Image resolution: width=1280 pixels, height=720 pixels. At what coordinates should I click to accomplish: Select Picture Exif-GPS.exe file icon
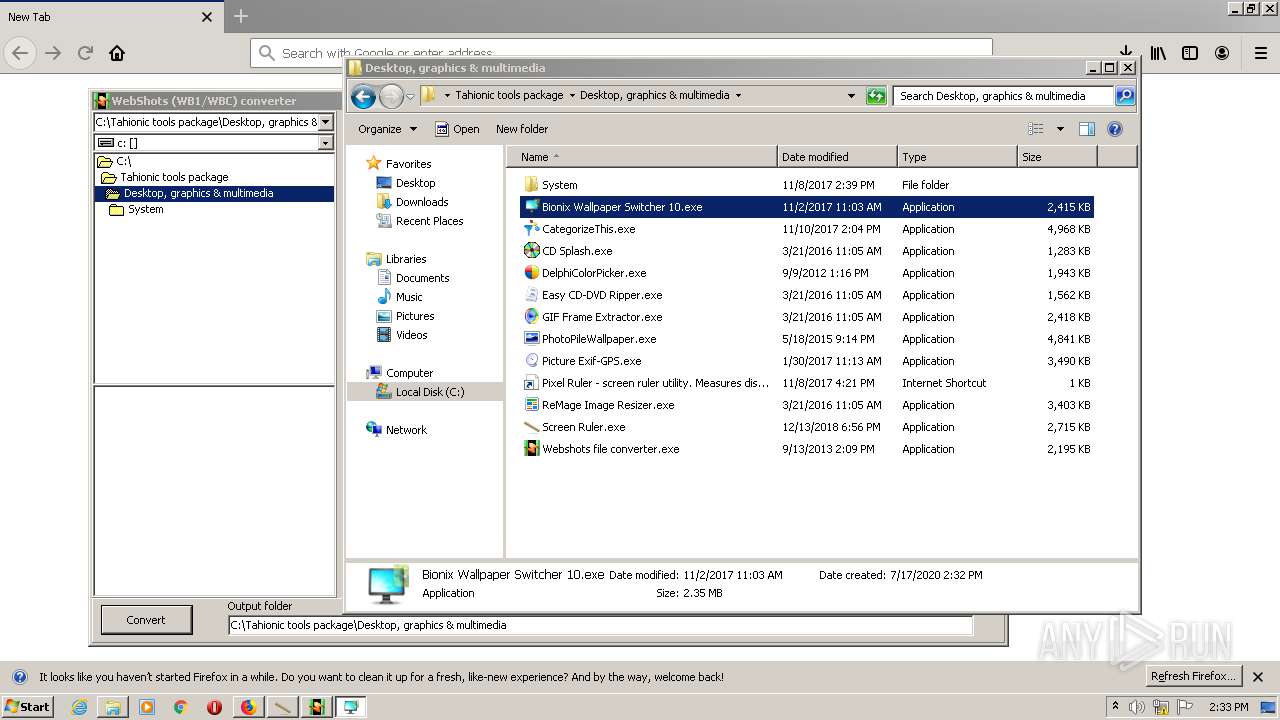click(531, 361)
